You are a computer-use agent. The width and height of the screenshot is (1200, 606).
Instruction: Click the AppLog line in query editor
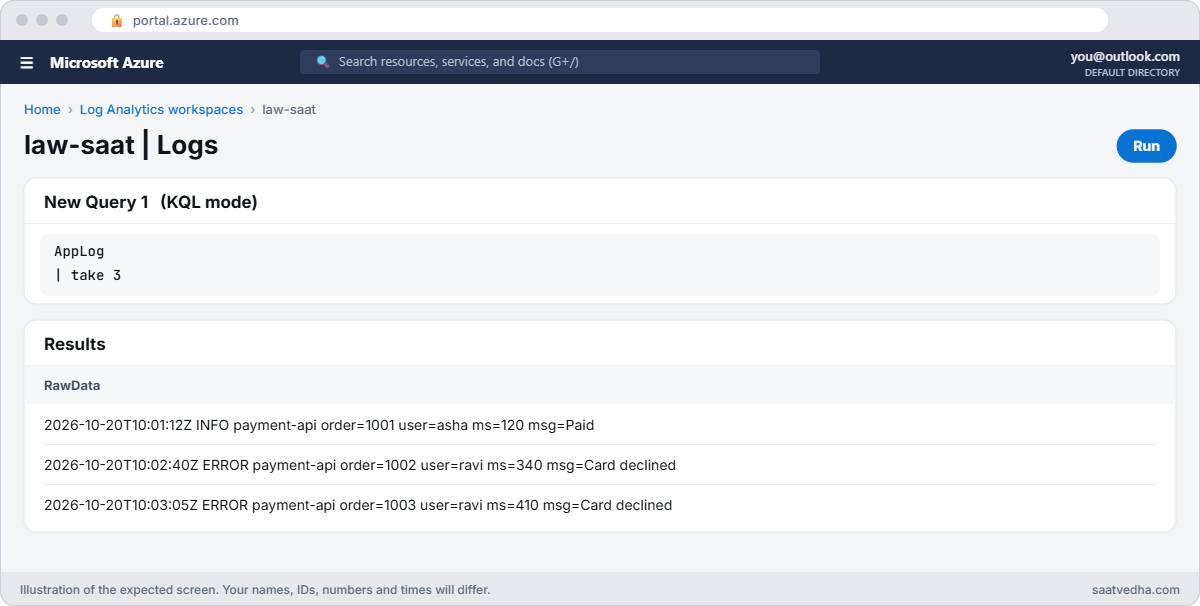[x=79, y=252]
